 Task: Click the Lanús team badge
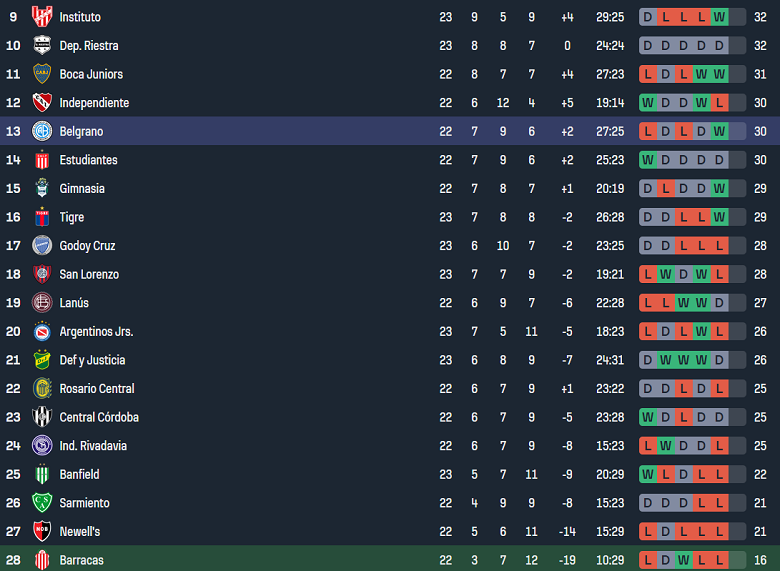[x=42, y=303]
